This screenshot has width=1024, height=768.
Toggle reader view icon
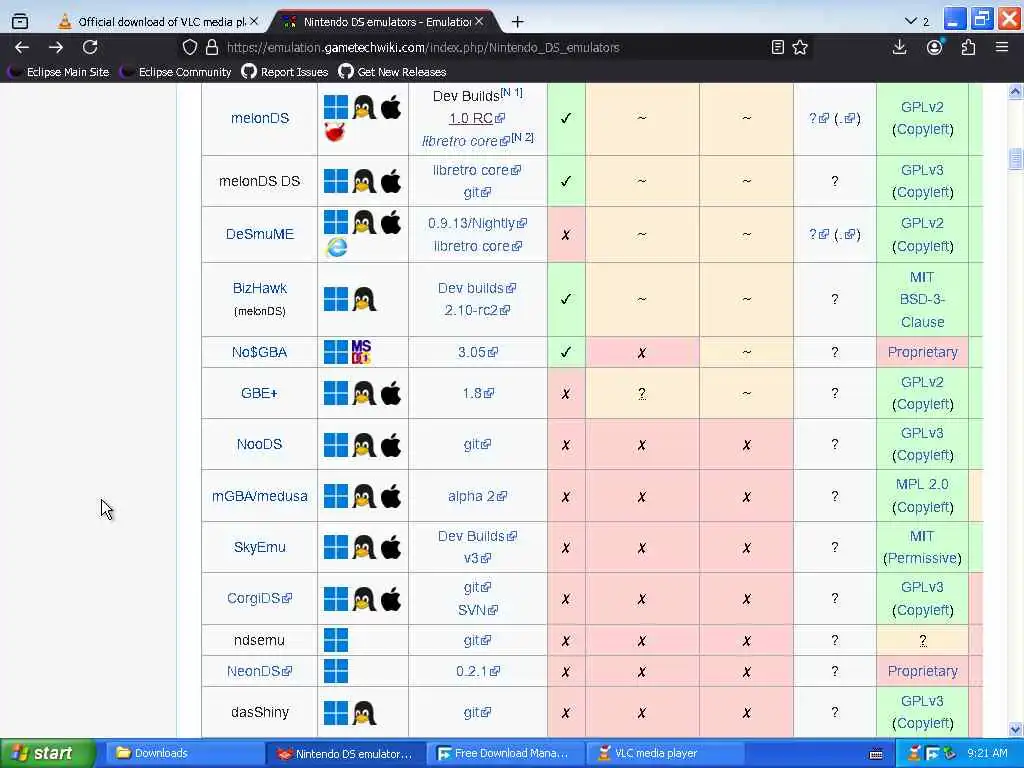(777, 47)
